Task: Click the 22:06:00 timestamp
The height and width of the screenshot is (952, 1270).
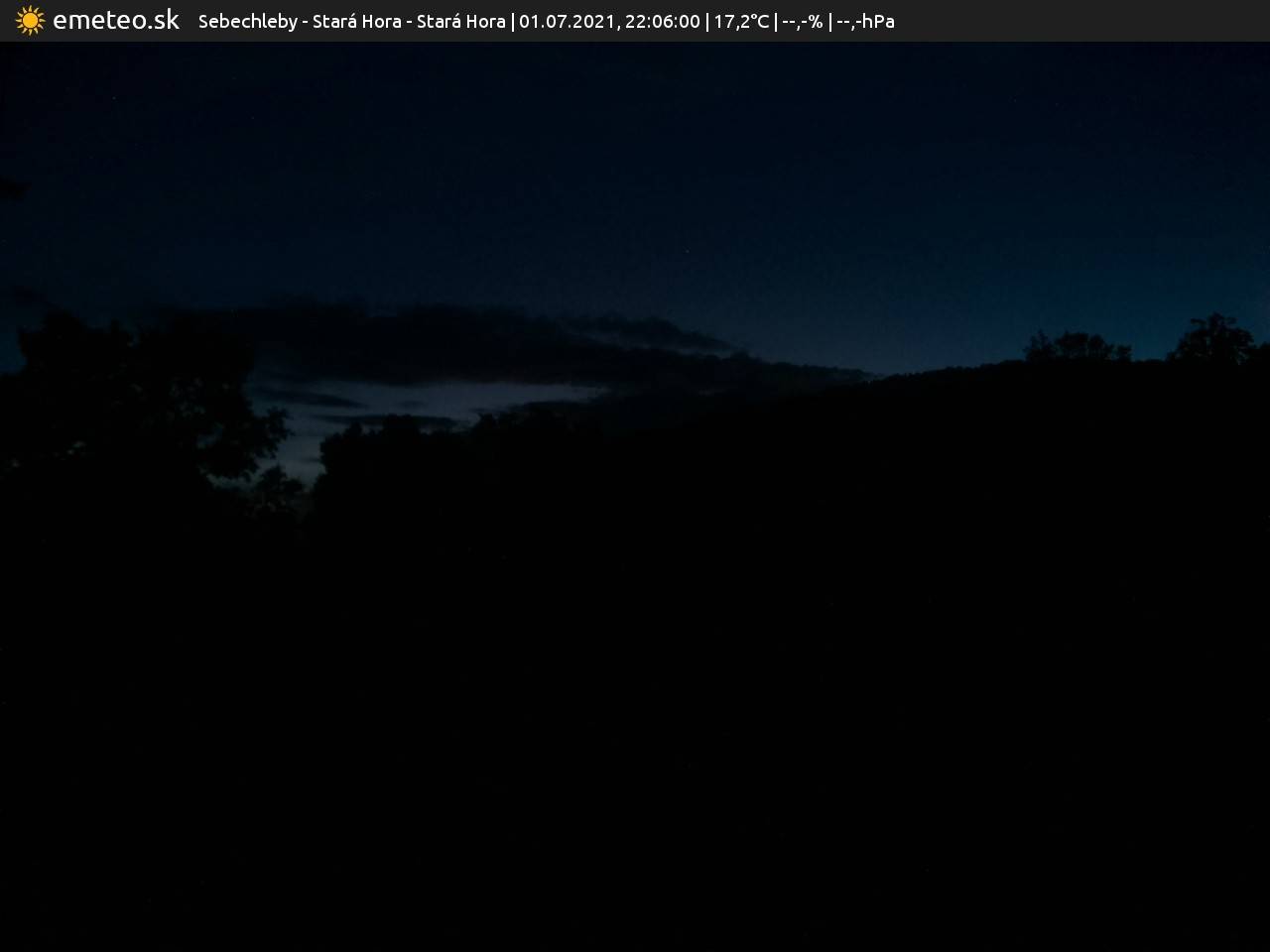Action: [662, 21]
